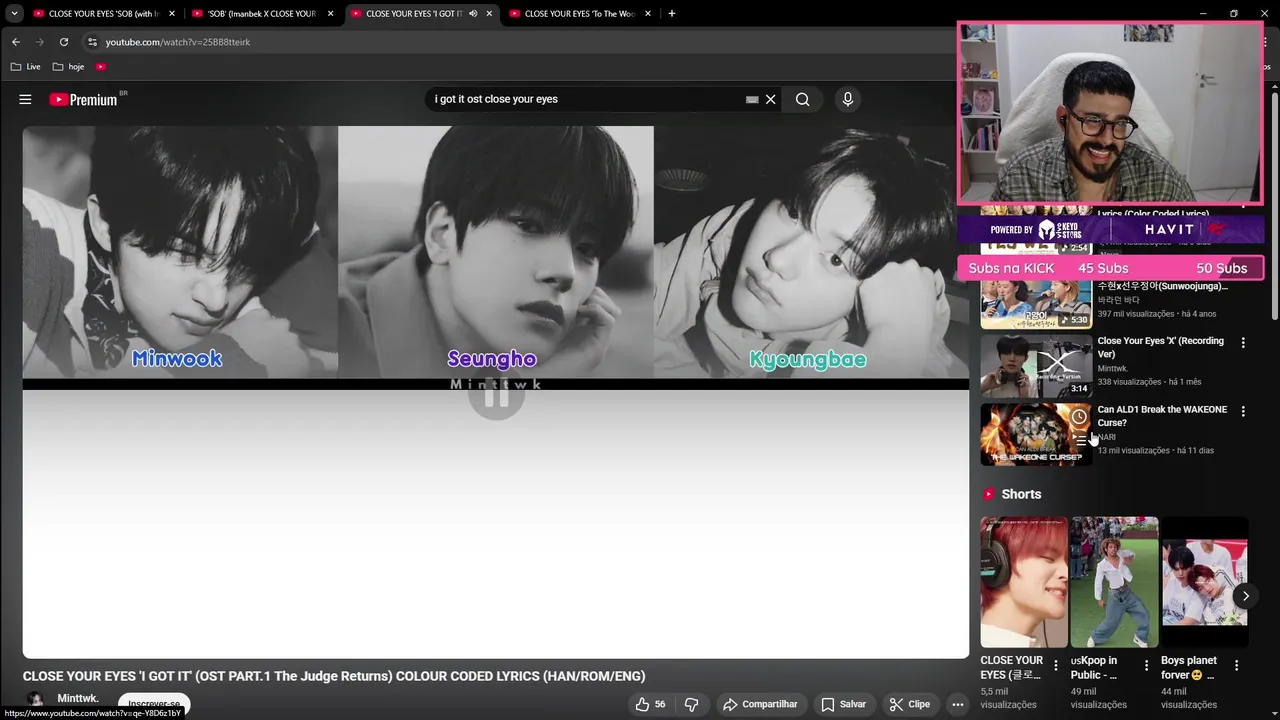Click the video title 'CLOSE YOUR EYES 'I GOT IT''
1280x720 pixels.
334,676
